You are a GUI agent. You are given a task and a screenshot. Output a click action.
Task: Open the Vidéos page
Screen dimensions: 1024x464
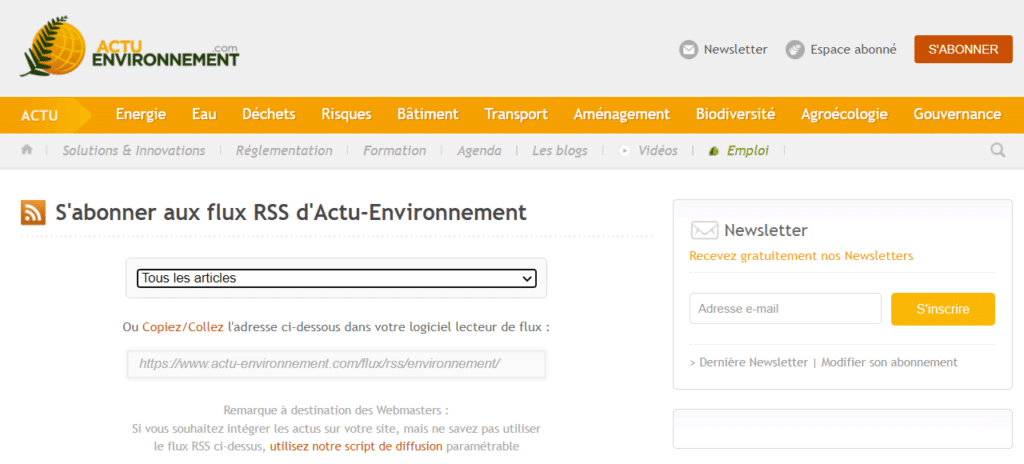click(x=658, y=151)
